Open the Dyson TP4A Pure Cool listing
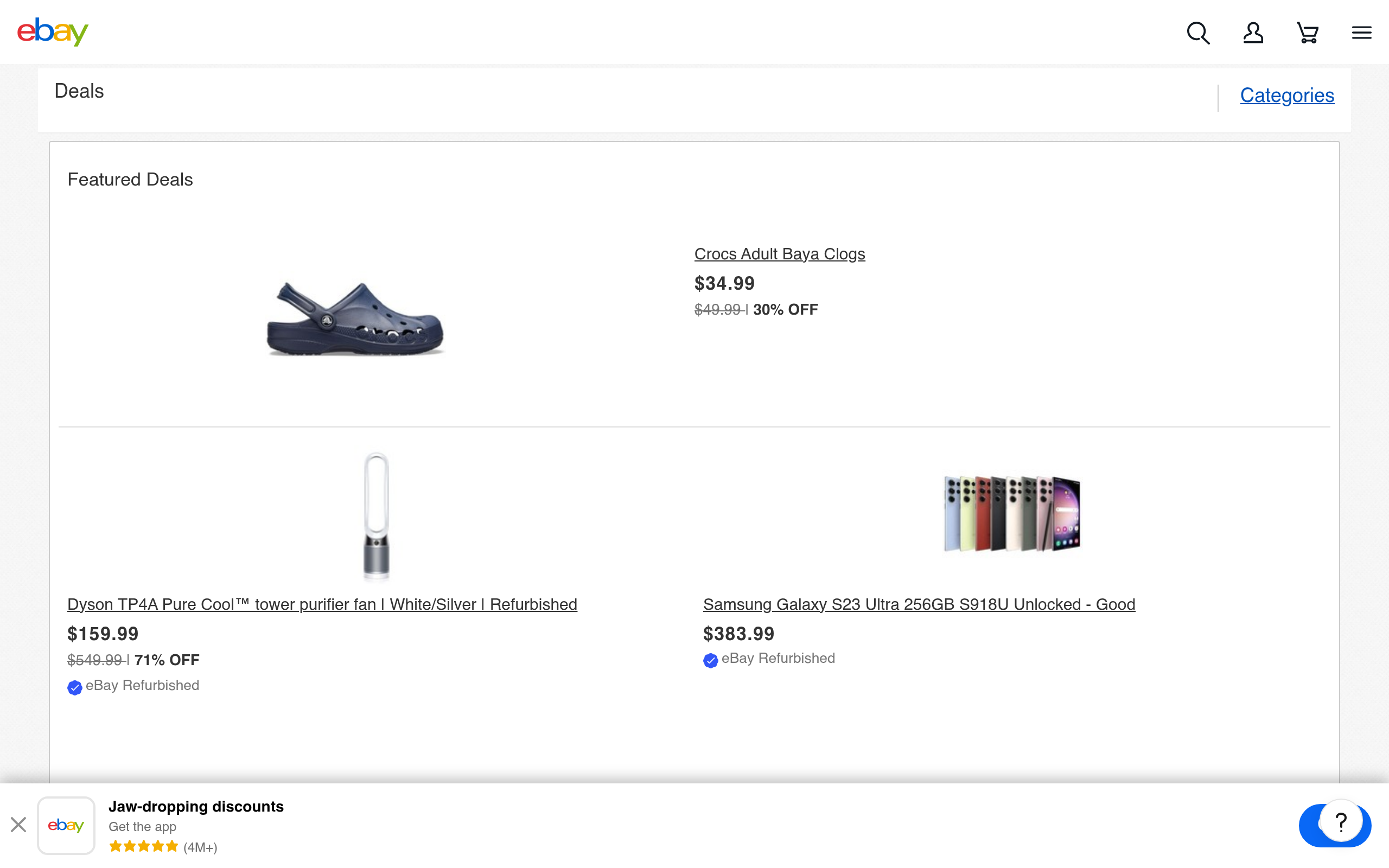Viewport: 1389px width, 868px height. [x=322, y=604]
